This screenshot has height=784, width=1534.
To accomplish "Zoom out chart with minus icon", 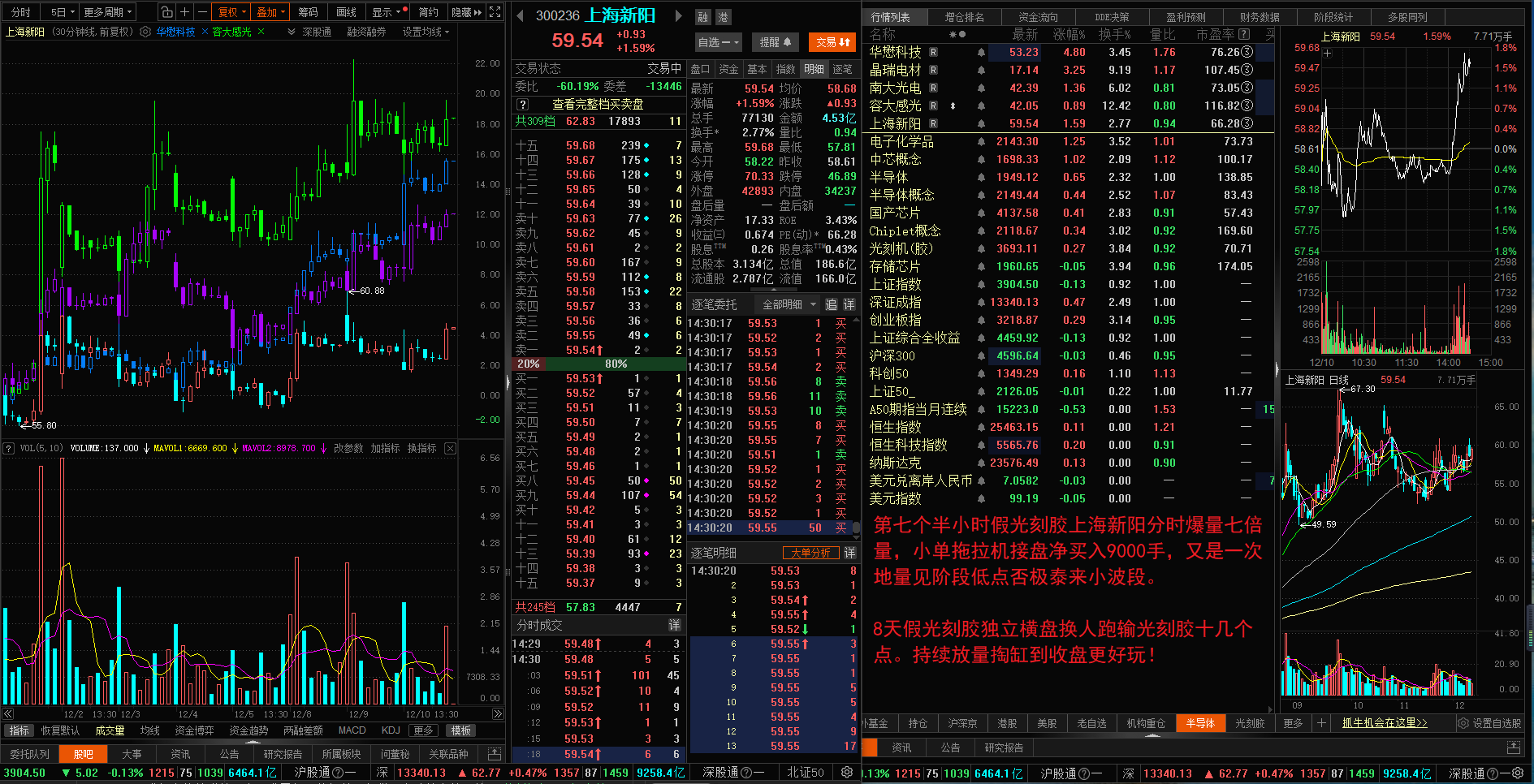I will click(x=202, y=12).
